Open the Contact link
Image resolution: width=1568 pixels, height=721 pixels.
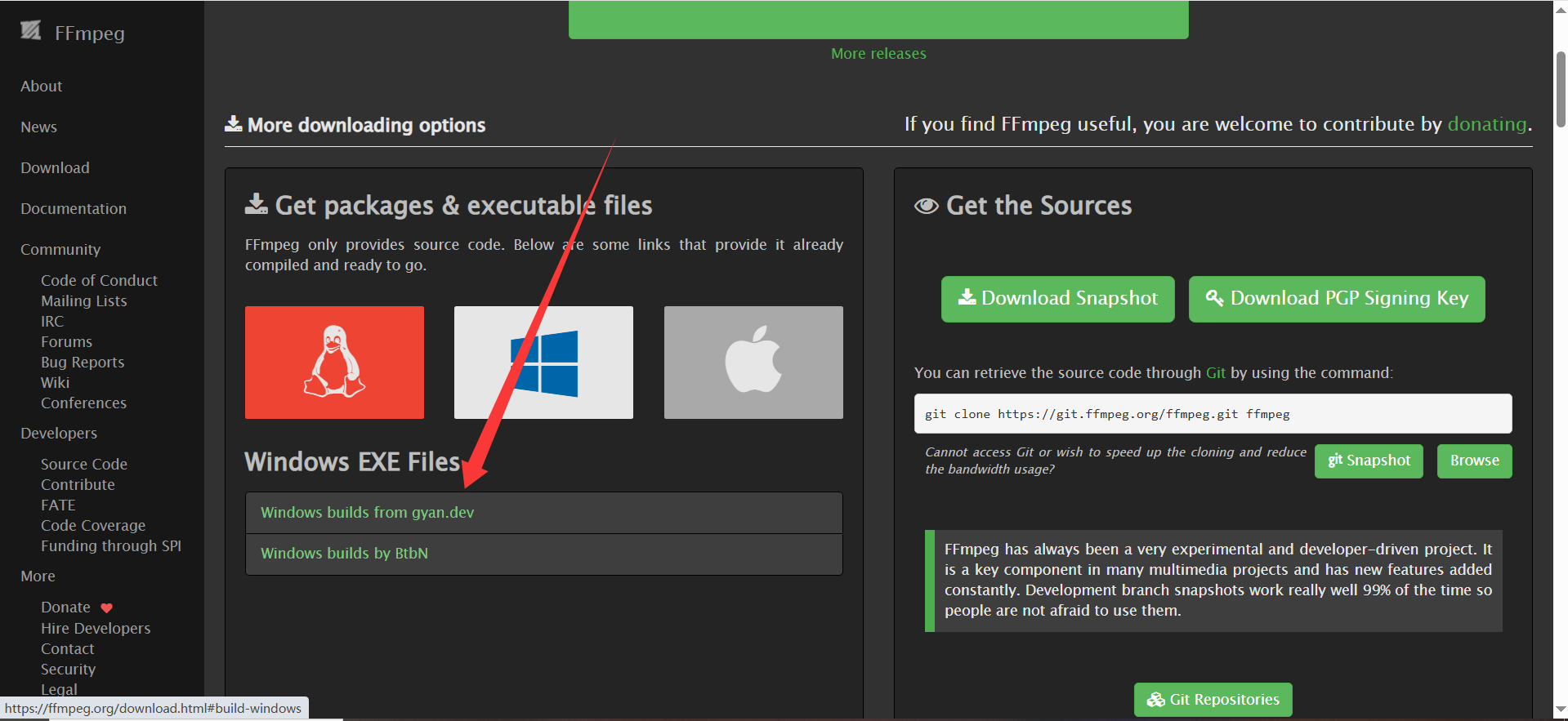(68, 648)
